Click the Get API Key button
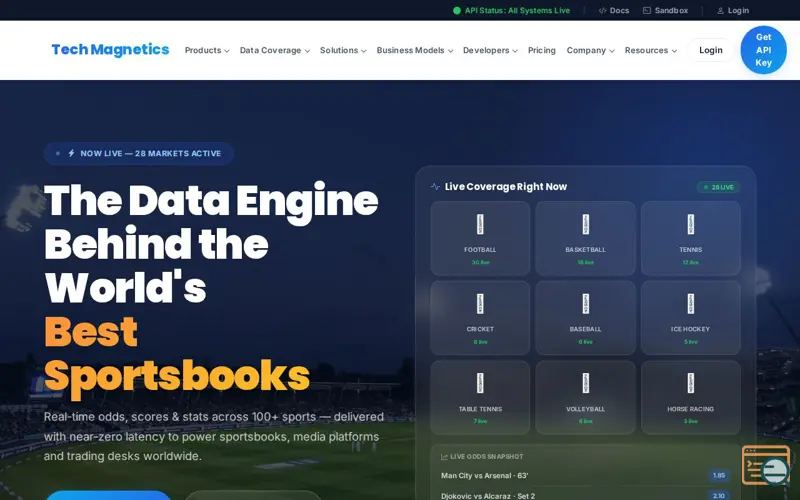Screen dimensions: 800x500 pyautogui.click(x=763, y=50)
